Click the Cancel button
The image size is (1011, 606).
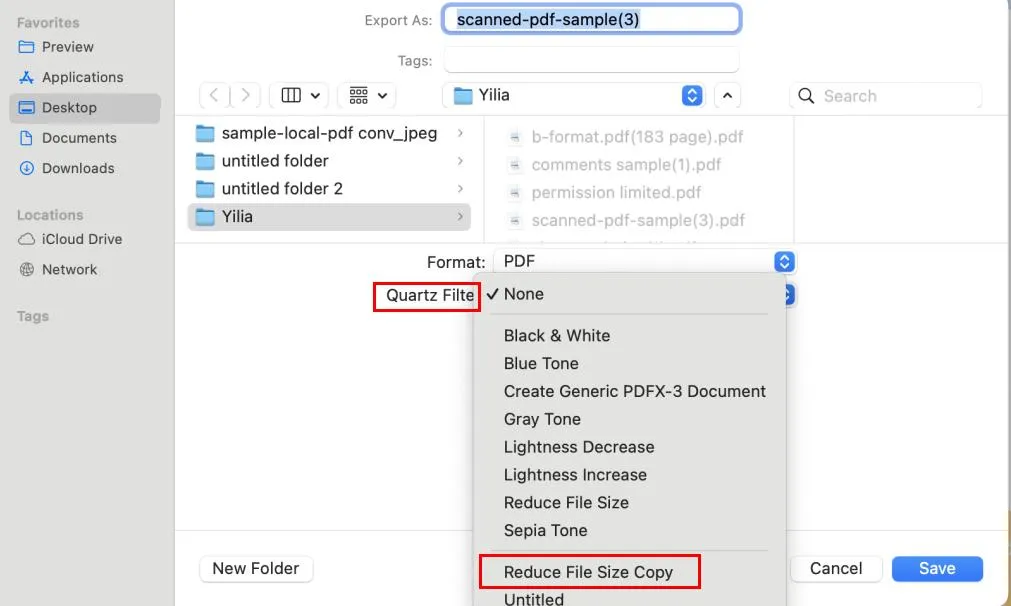[836, 569]
